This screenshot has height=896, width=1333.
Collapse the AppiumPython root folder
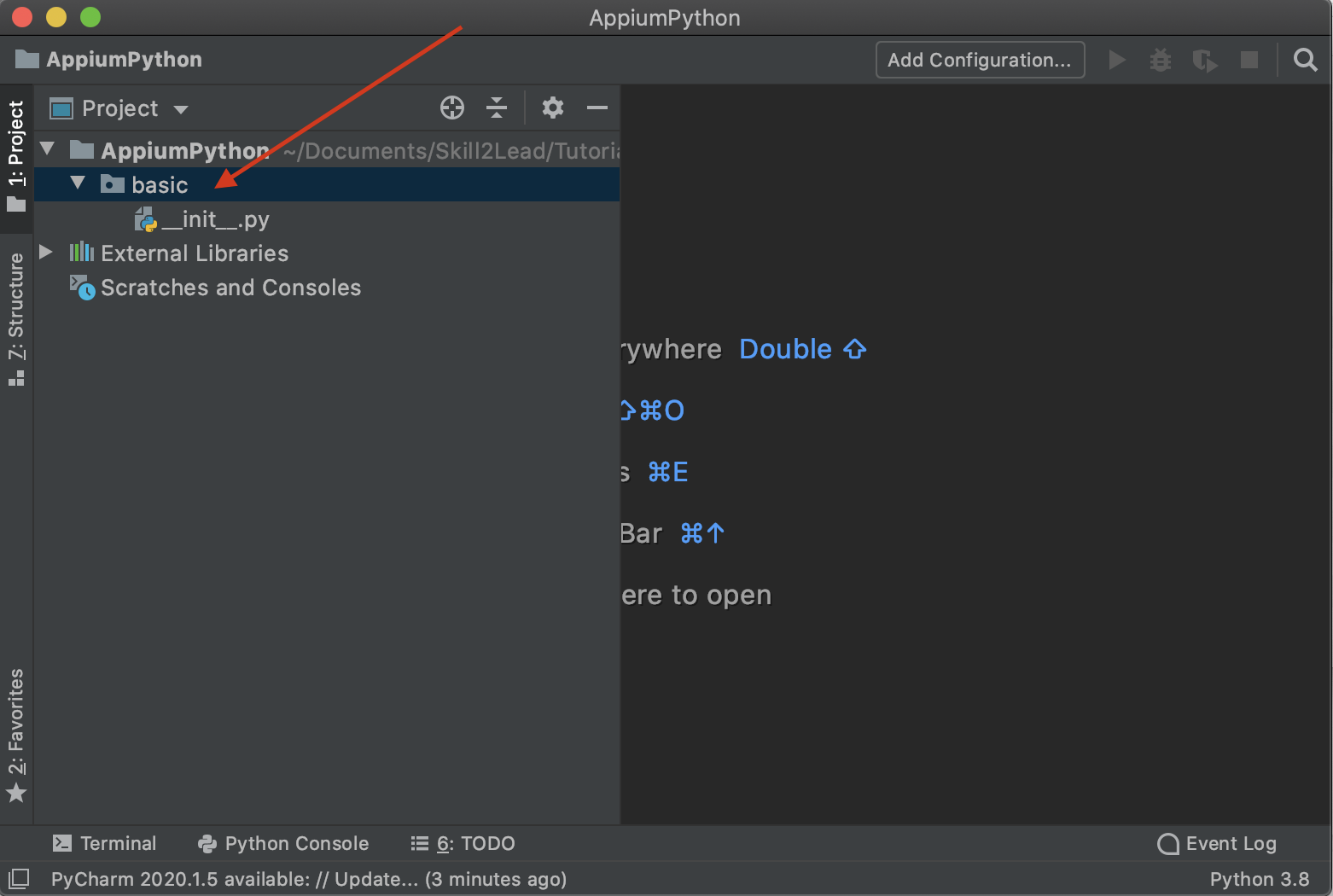[48, 149]
